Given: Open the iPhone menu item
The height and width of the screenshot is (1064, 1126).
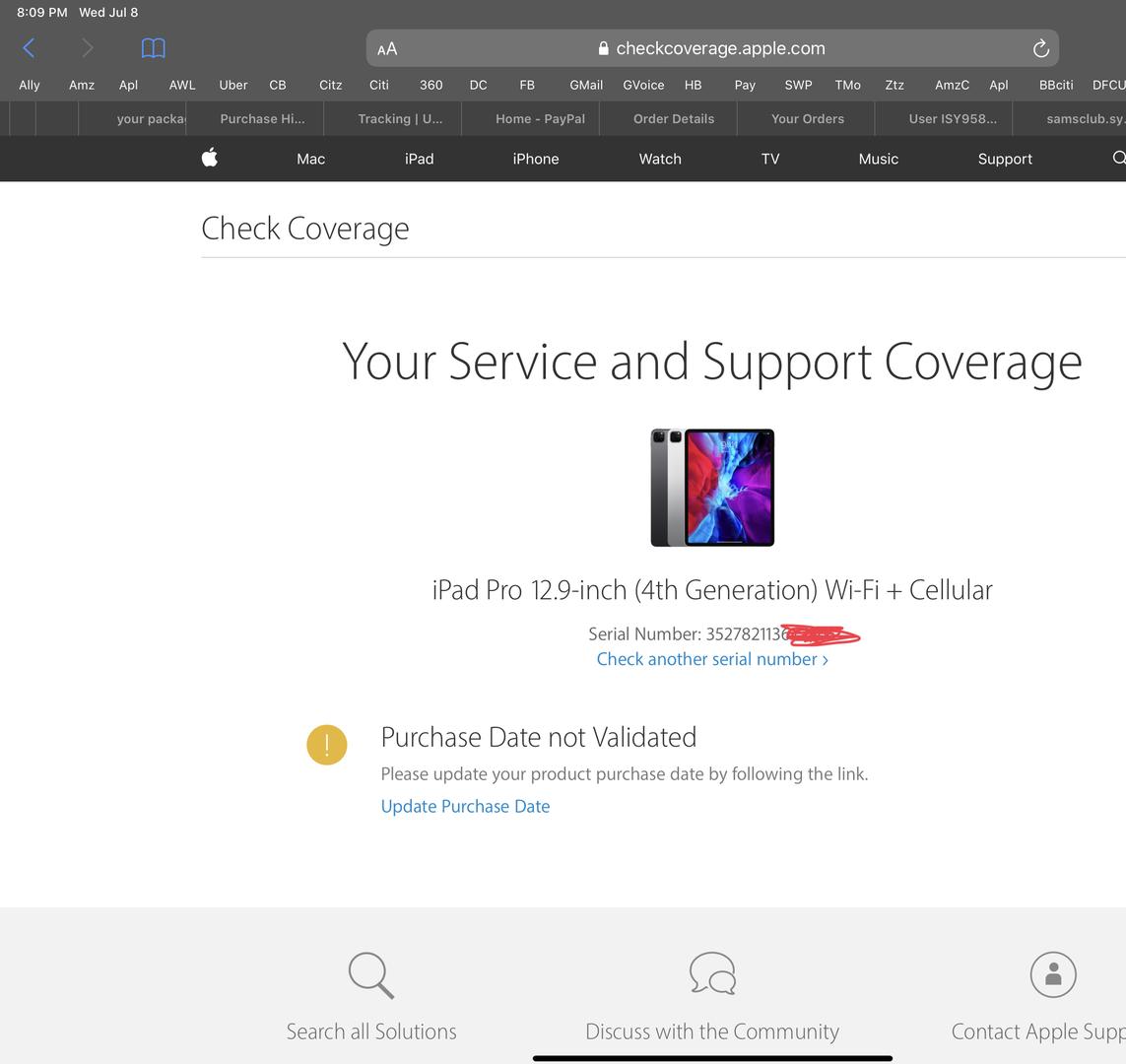Looking at the screenshot, I should coord(536,159).
